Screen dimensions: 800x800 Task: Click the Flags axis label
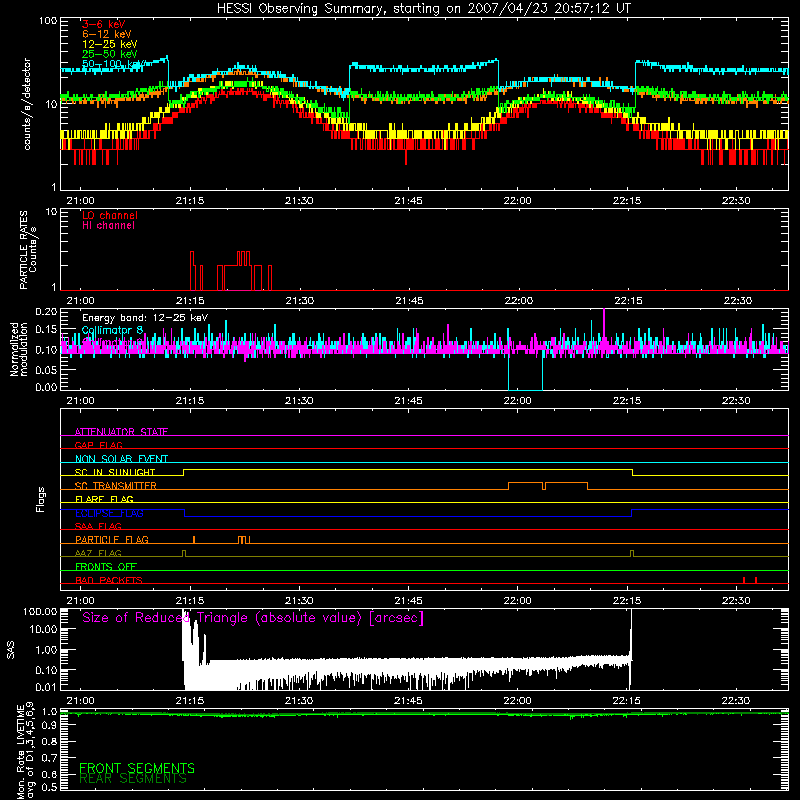point(41,499)
